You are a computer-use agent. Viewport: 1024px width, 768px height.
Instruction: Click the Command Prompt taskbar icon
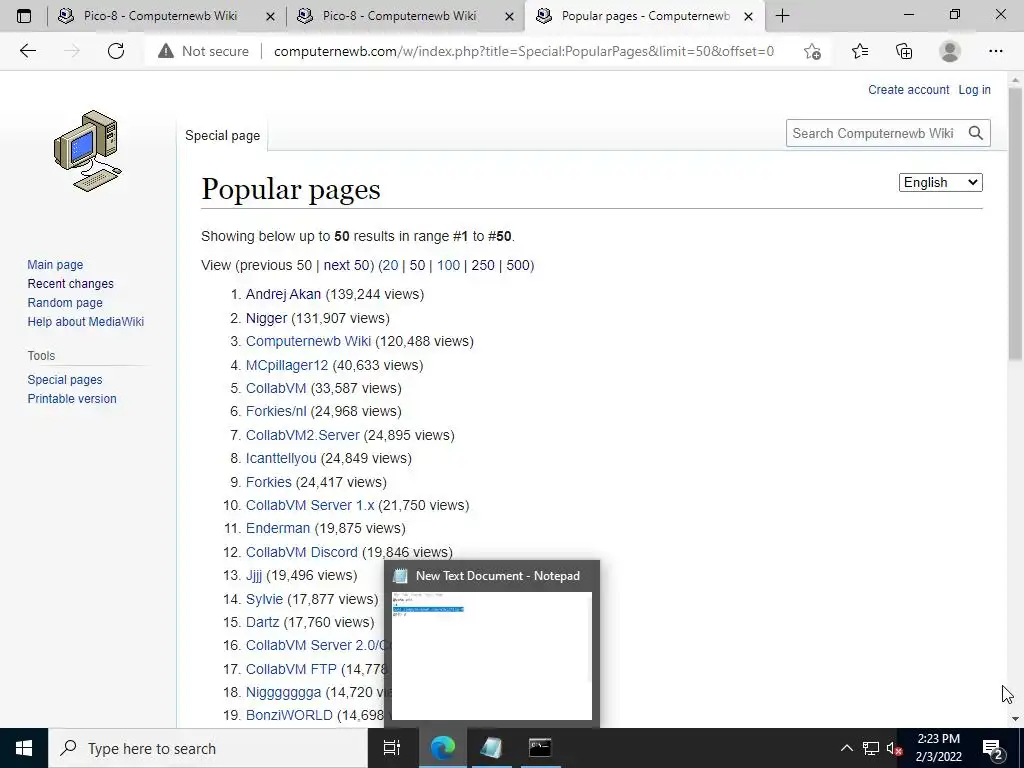coord(539,748)
